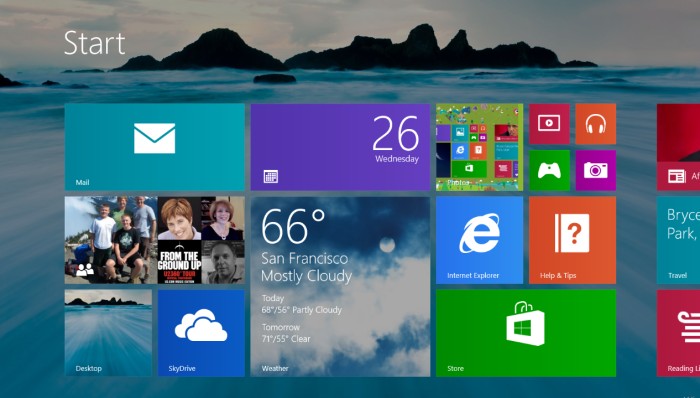This screenshot has width=700, height=398.
Task: Open the Travel tile
Action: [x=679, y=240]
